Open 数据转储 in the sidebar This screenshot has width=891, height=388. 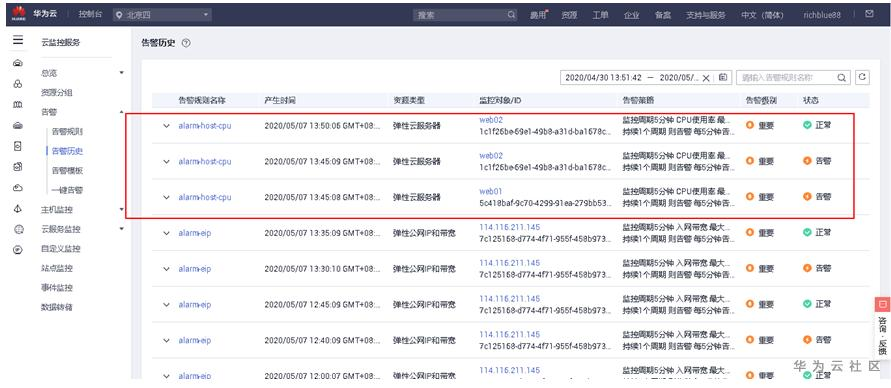point(57,307)
